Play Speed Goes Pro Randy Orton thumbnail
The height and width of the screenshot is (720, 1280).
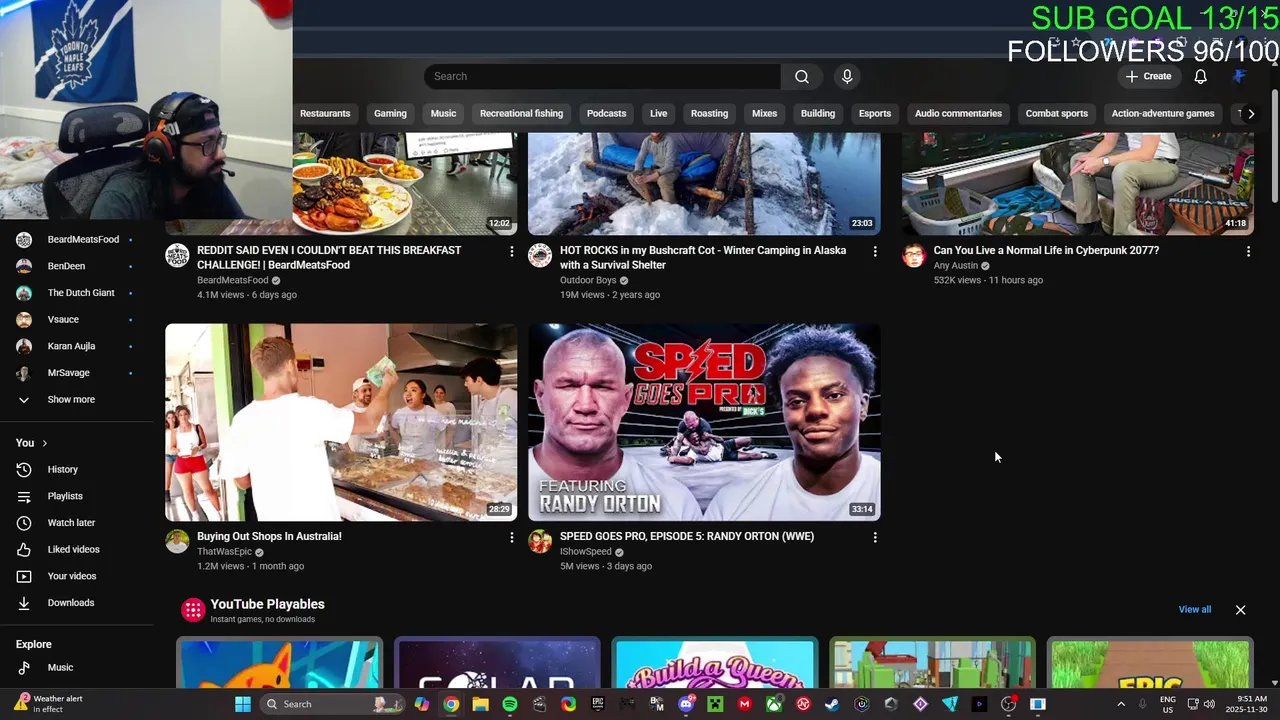(x=704, y=422)
